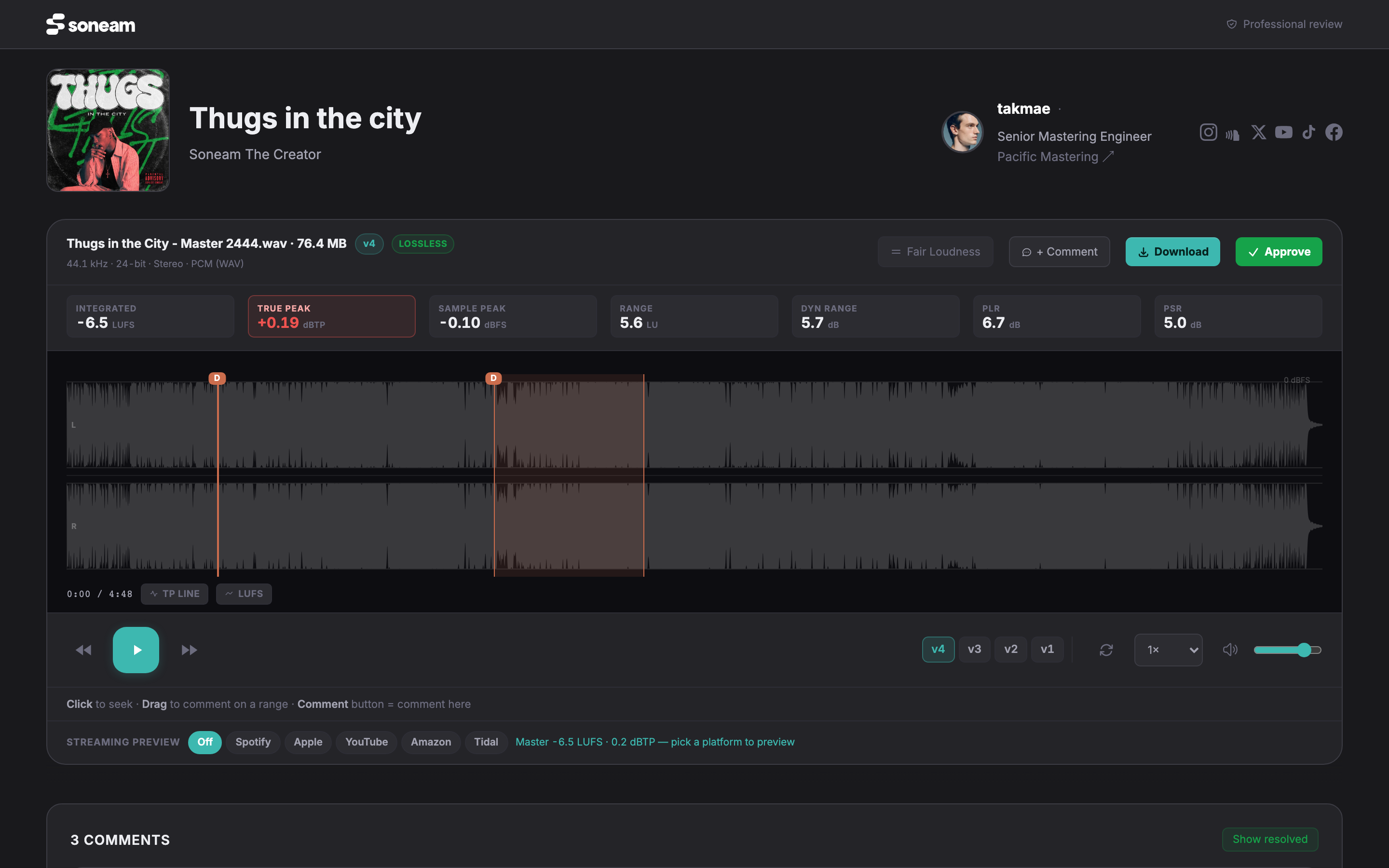
Task: Open Facebook page icon
Action: pyautogui.click(x=1334, y=133)
